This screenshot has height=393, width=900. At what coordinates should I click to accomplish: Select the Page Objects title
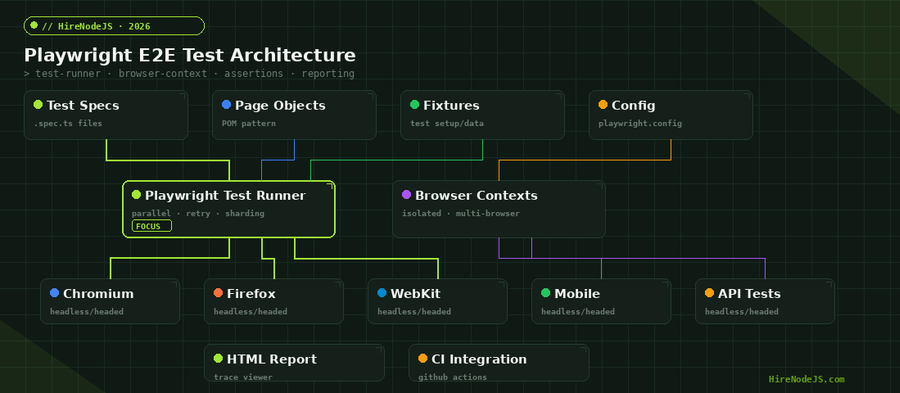click(x=280, y=106)
